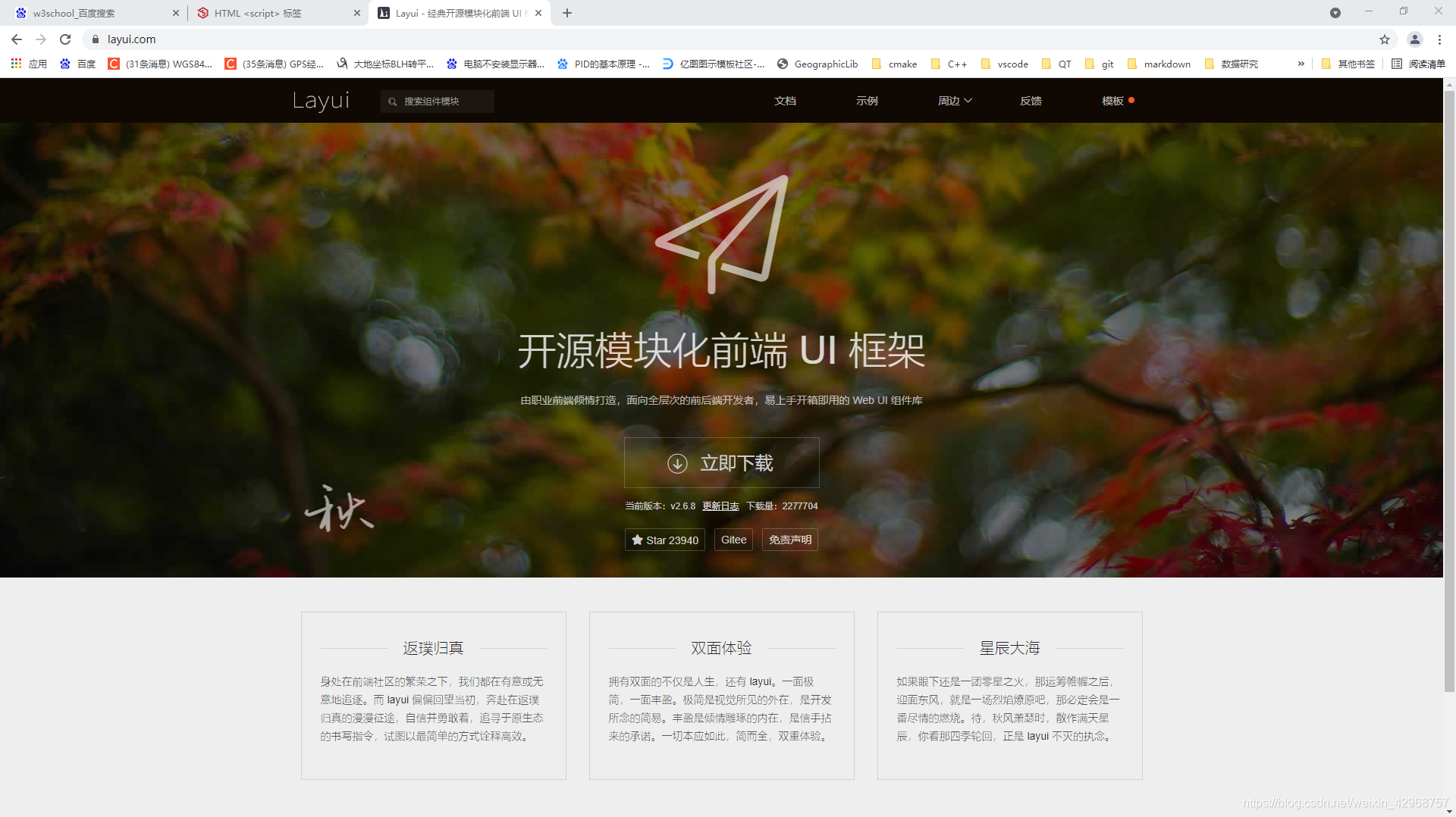Open the 电脑不安装显示器 bookmark
The image size is (1456, 817).
[x=495, y=64]
